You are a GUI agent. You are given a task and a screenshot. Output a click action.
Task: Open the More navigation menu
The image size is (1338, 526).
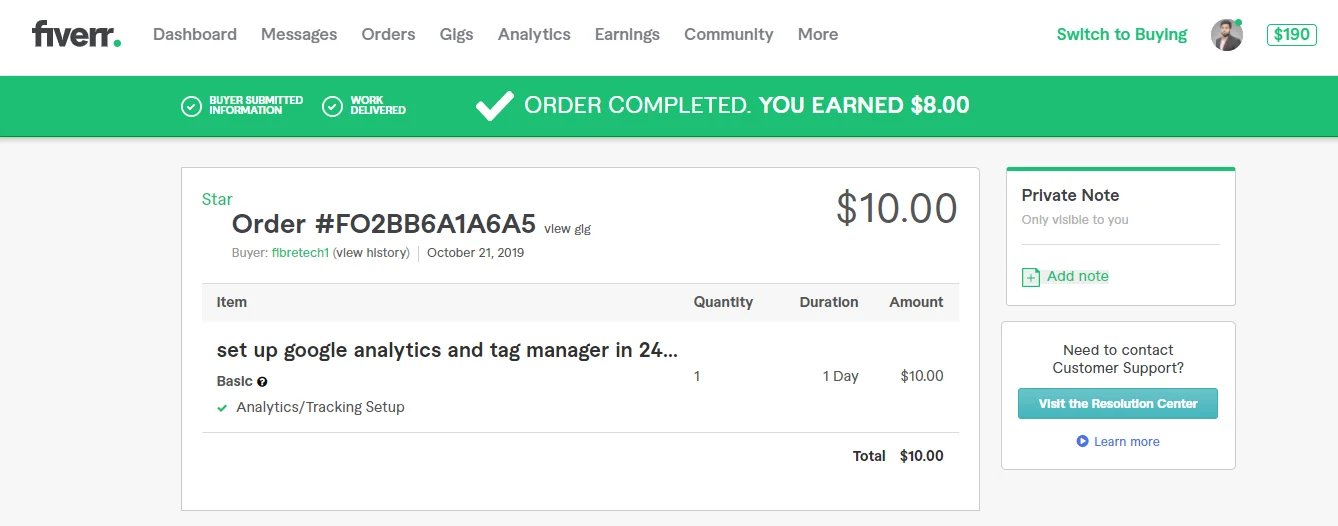817,34
